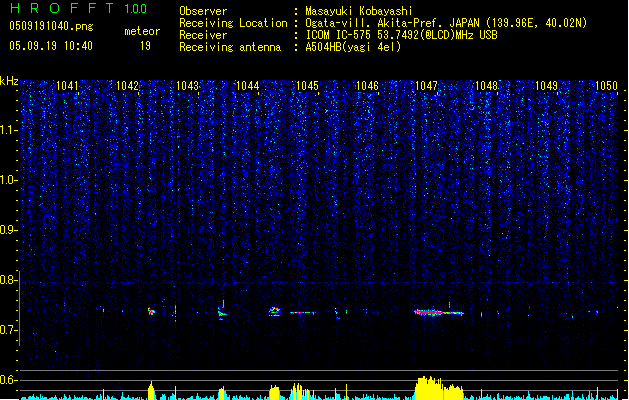Click the 0.8 kHz axis label
The image size is (629, 400).
[x=9, y=280]
